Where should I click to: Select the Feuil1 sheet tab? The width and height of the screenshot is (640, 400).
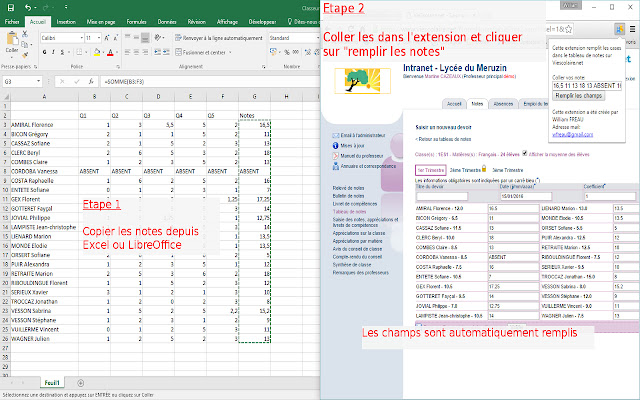click(52, 383)
